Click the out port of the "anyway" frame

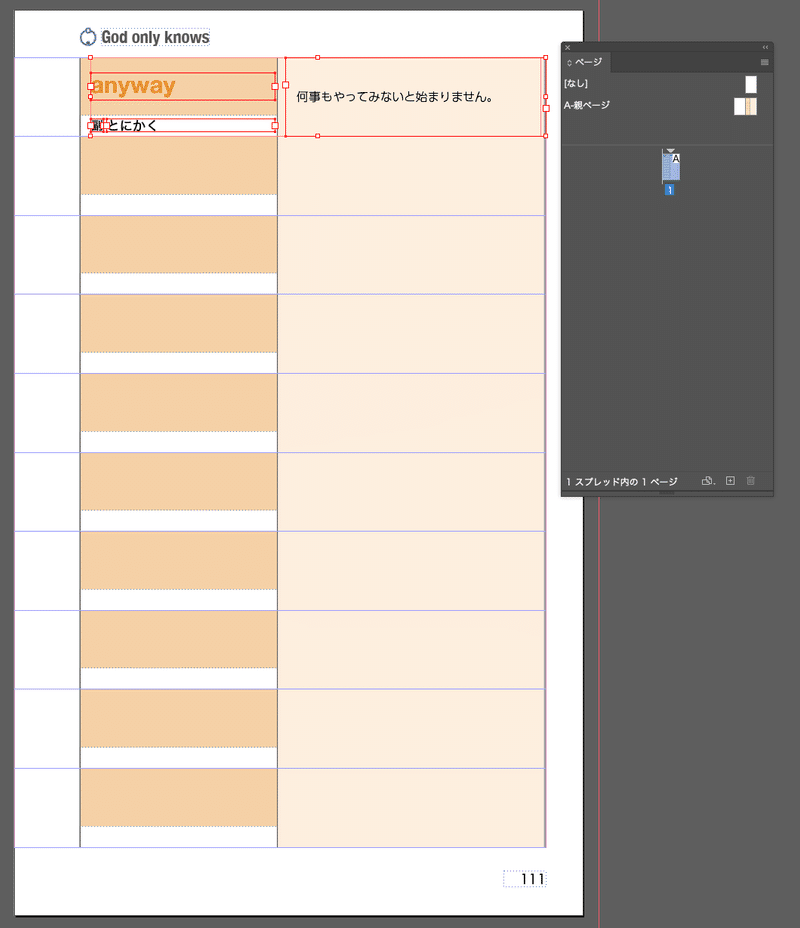pos(275,86)
